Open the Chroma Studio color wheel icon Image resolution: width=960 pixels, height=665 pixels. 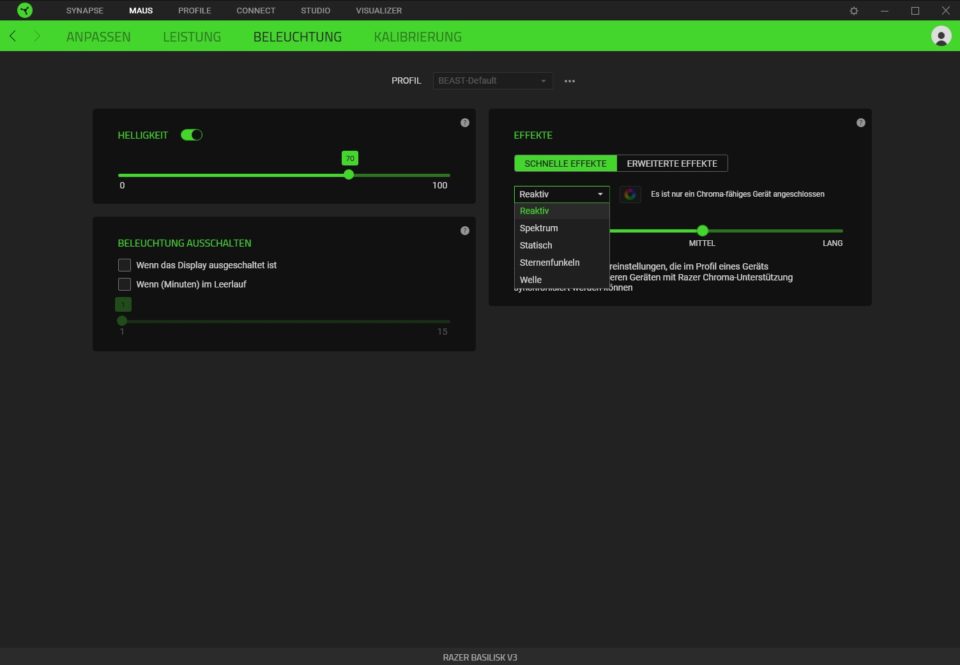(x=629, y=194)
